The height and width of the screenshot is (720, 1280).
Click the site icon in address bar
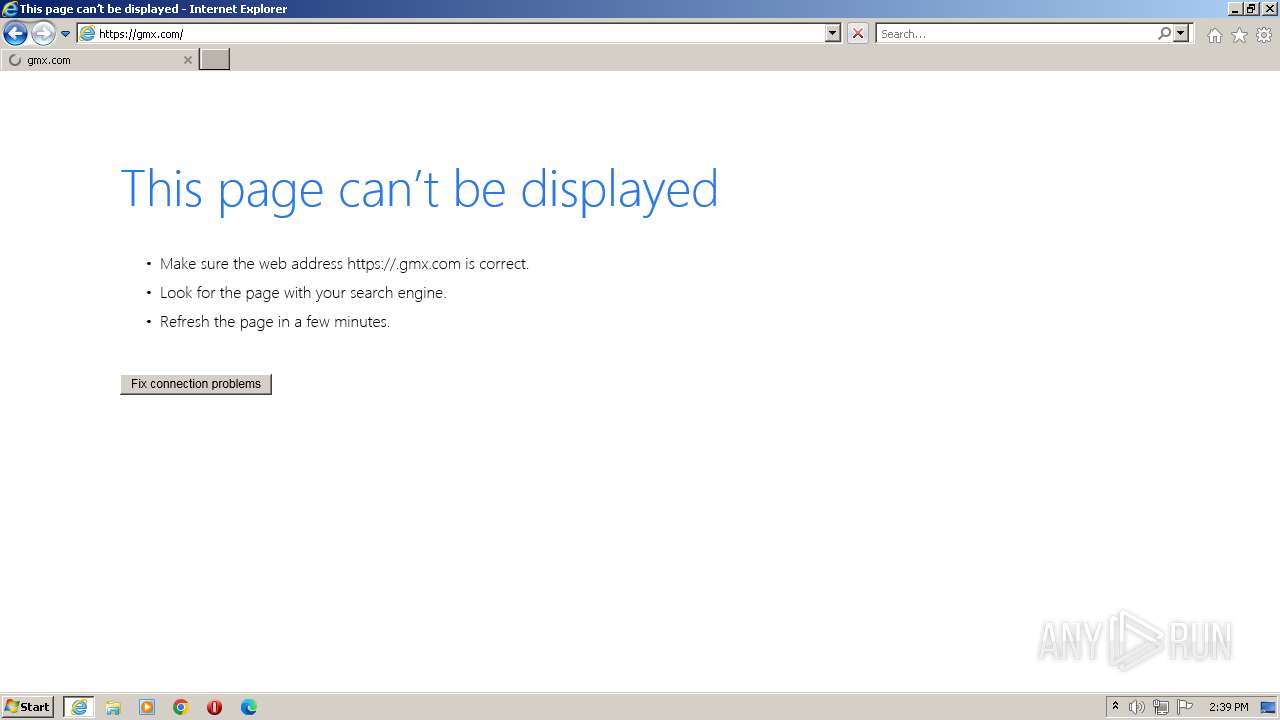coord(87,34)
